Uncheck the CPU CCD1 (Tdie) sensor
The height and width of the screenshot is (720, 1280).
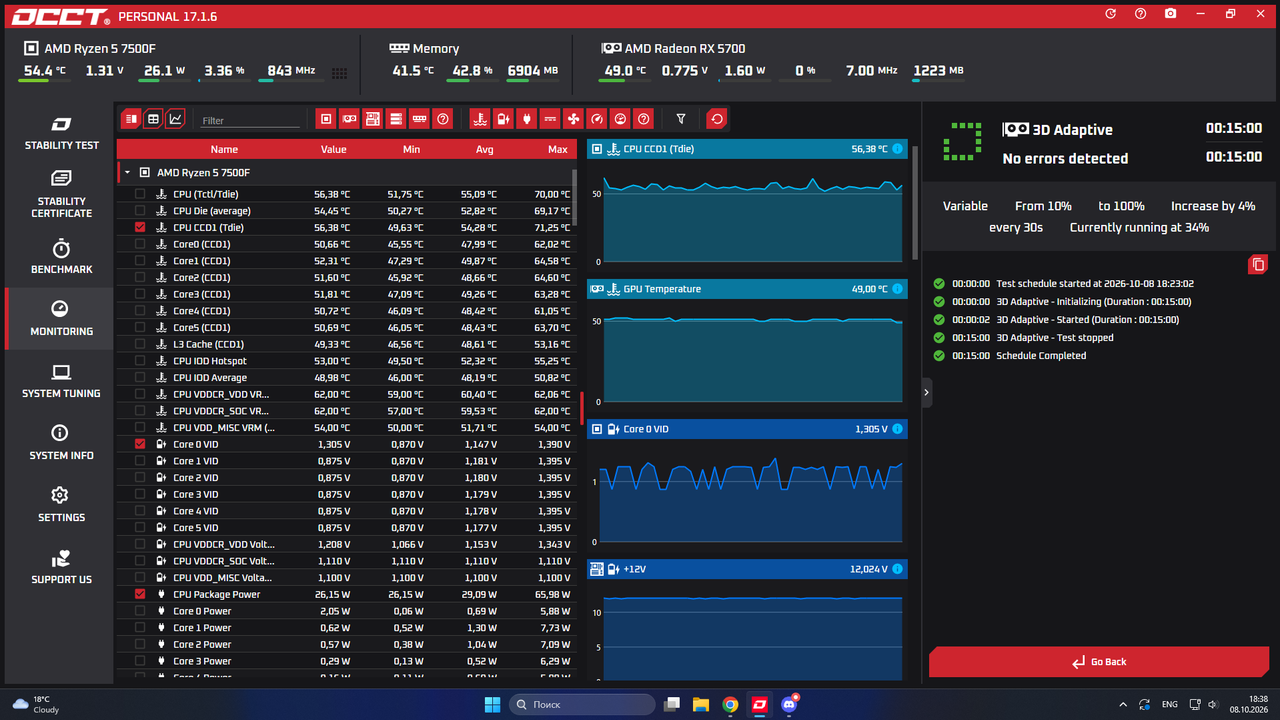(140, 228)
